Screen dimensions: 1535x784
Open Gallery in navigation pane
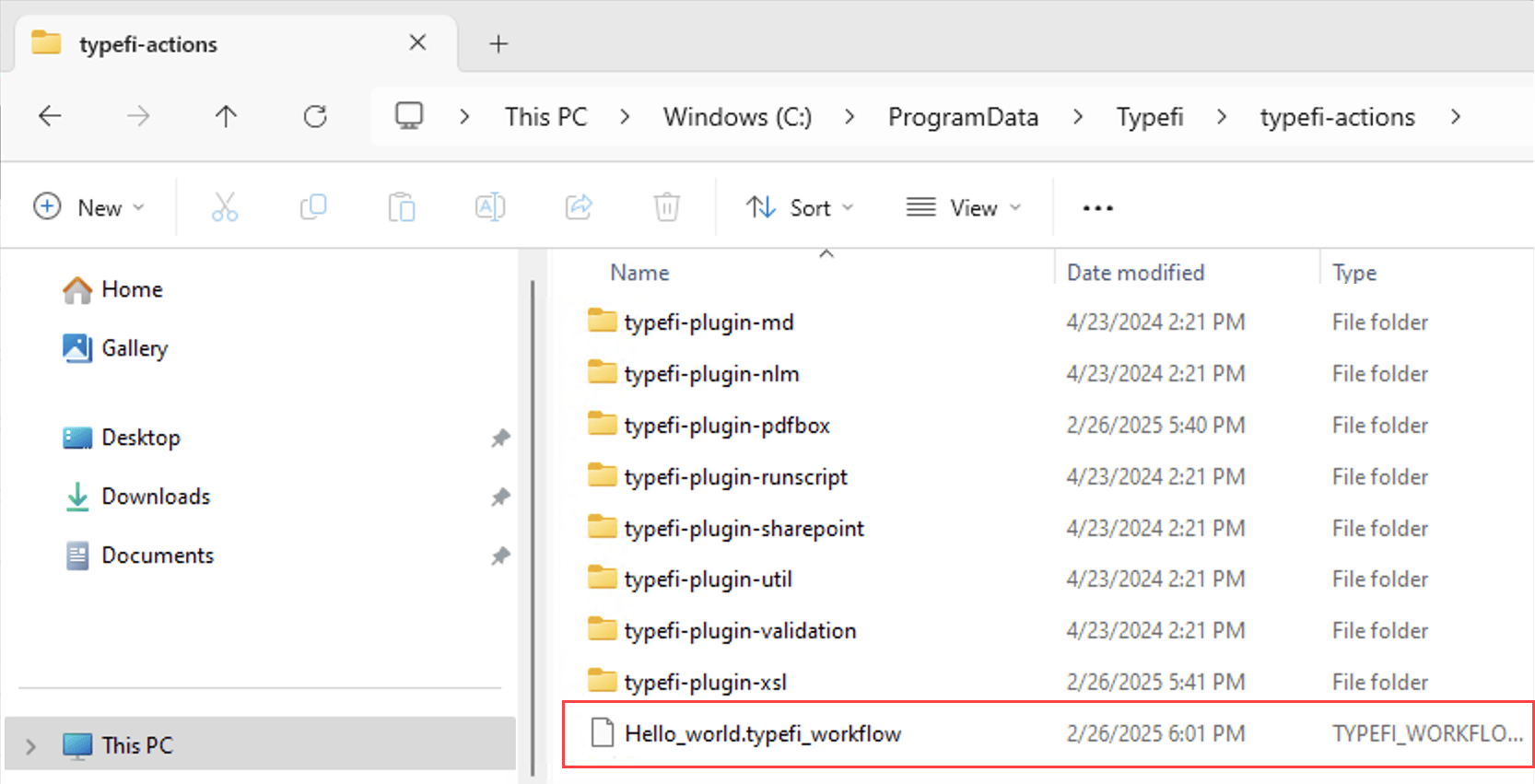[115, 348]
